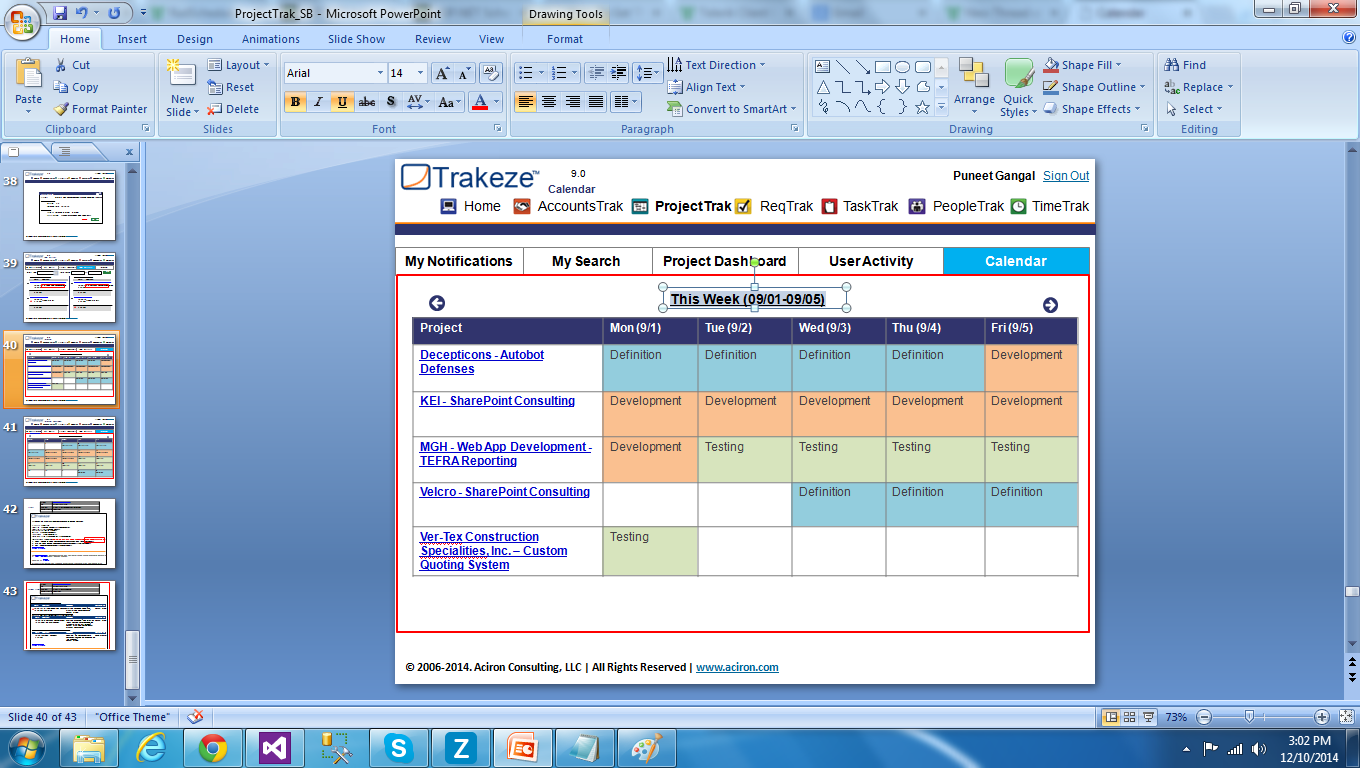Launch Google Chrome from the taskbar
The width and height of the screenshot is (1360, 768).
click(x=212, y=748)
